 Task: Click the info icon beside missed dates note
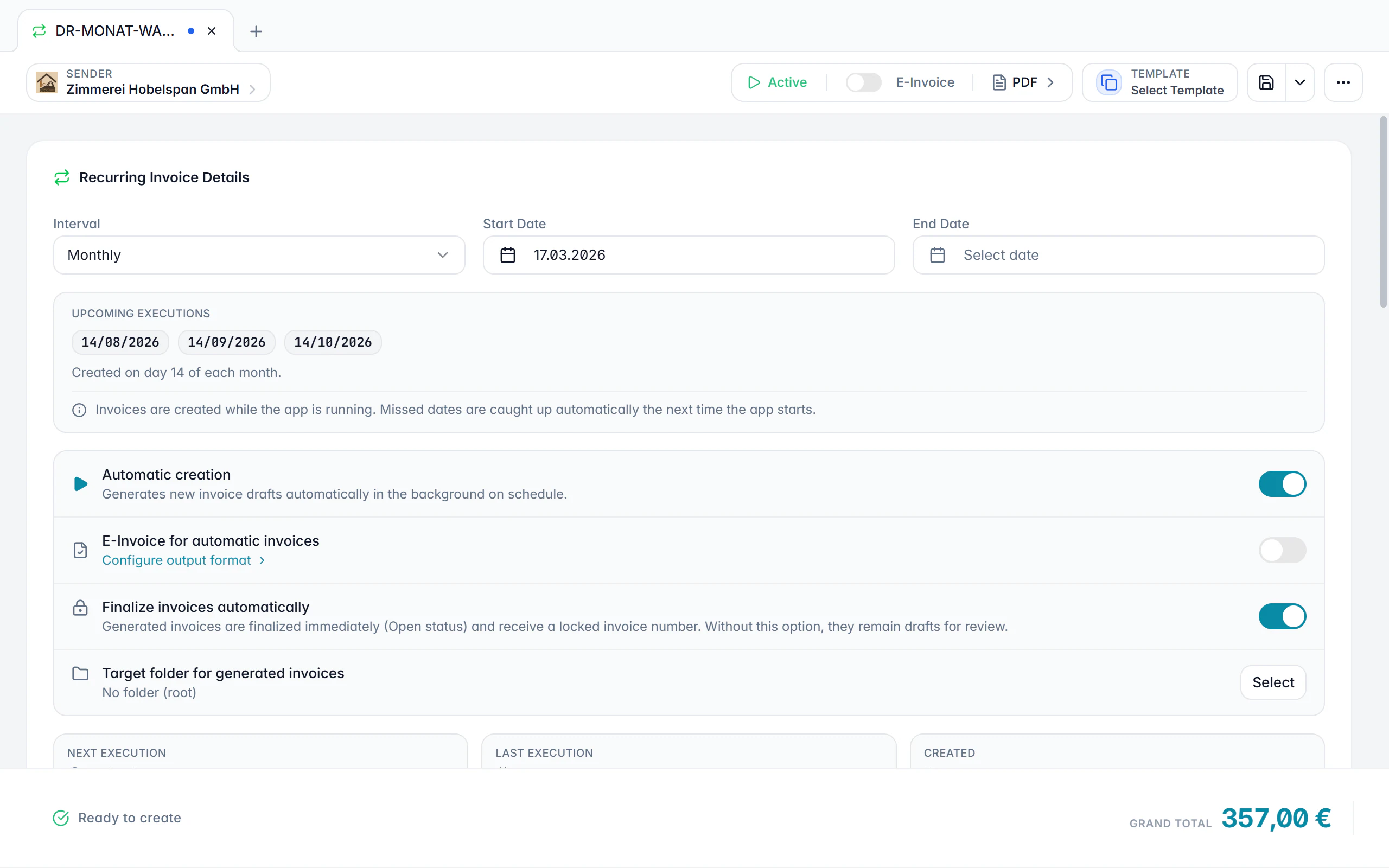coord(79,410)
